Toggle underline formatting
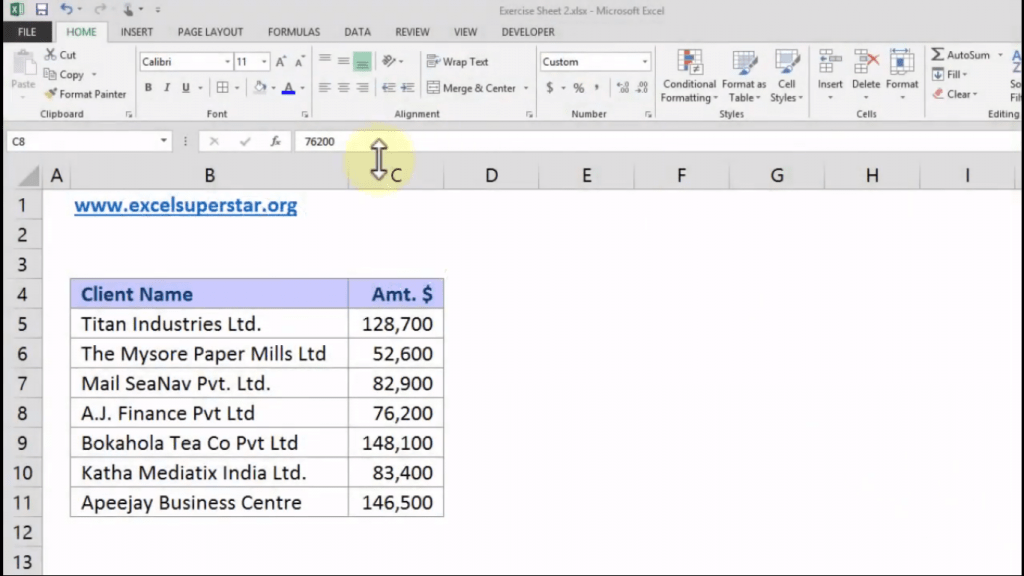The image size is (1024, 576). pyautogui.click(x=184, y=88)
